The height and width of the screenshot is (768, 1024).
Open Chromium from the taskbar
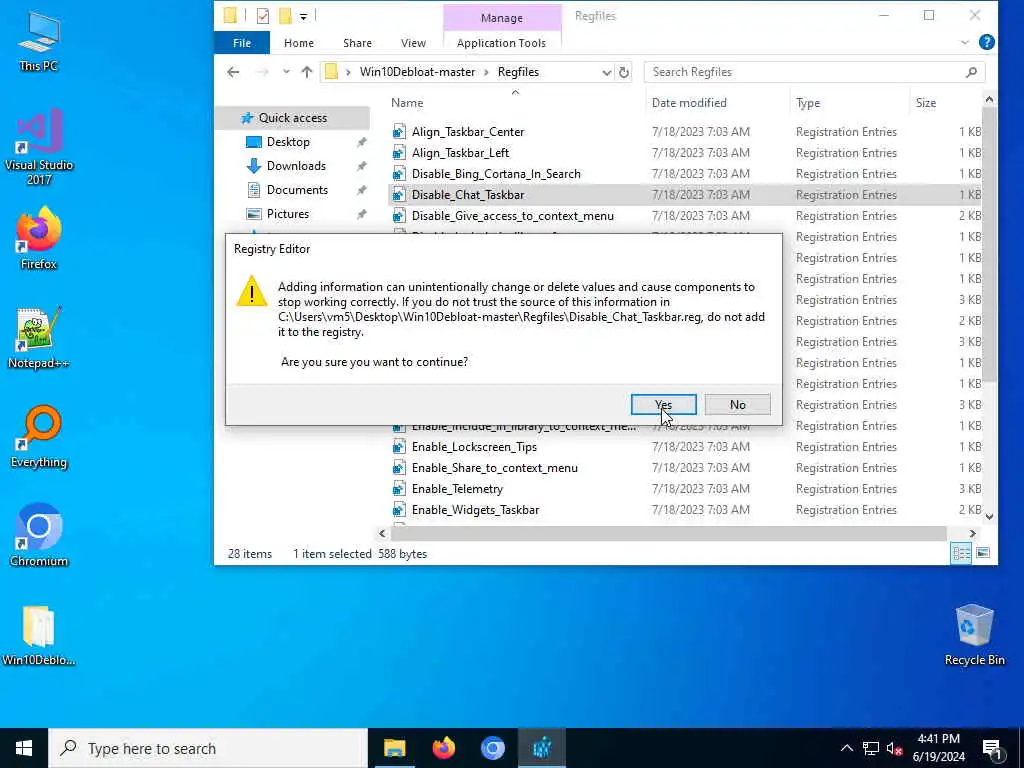pyautogui.click(x=493, y=748)
